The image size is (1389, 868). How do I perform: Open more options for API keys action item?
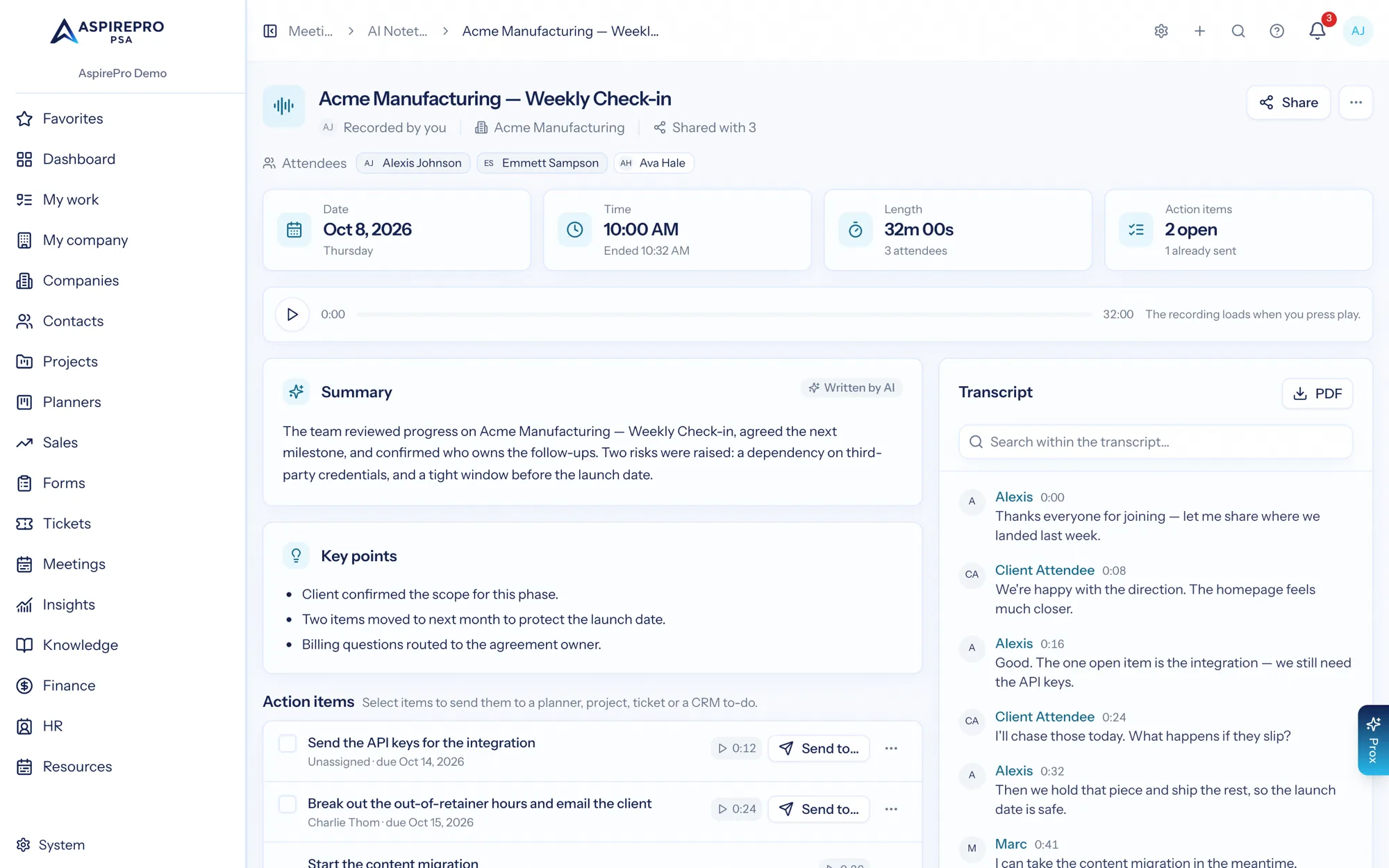click(891, 749)
